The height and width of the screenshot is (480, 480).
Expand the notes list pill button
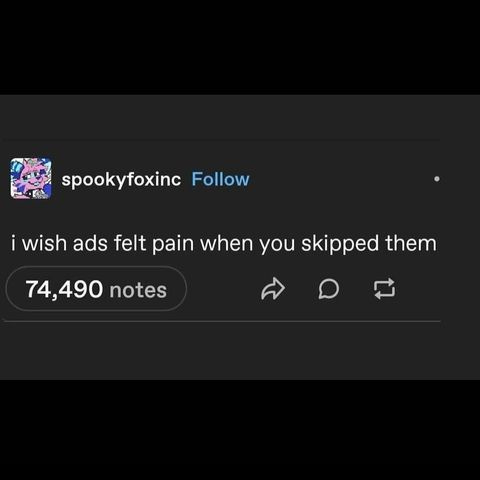pos(96,289)
